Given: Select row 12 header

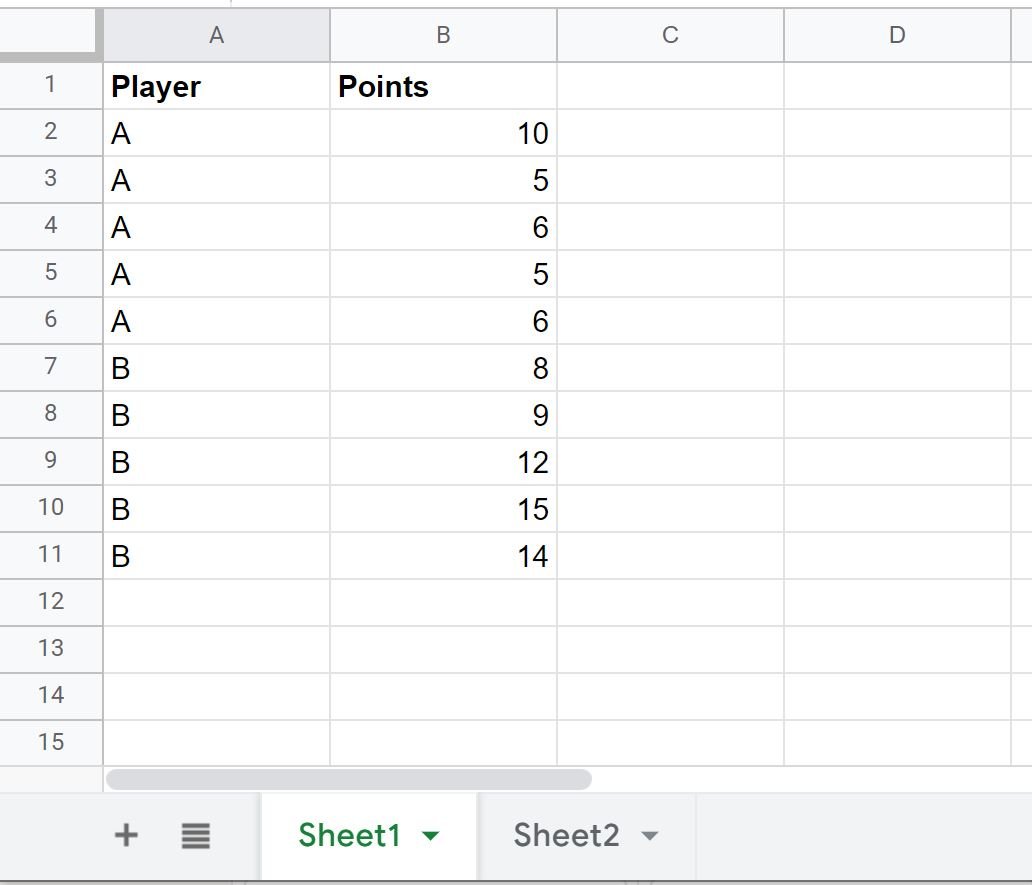Looking at the screenshot, I should point(51,601).
